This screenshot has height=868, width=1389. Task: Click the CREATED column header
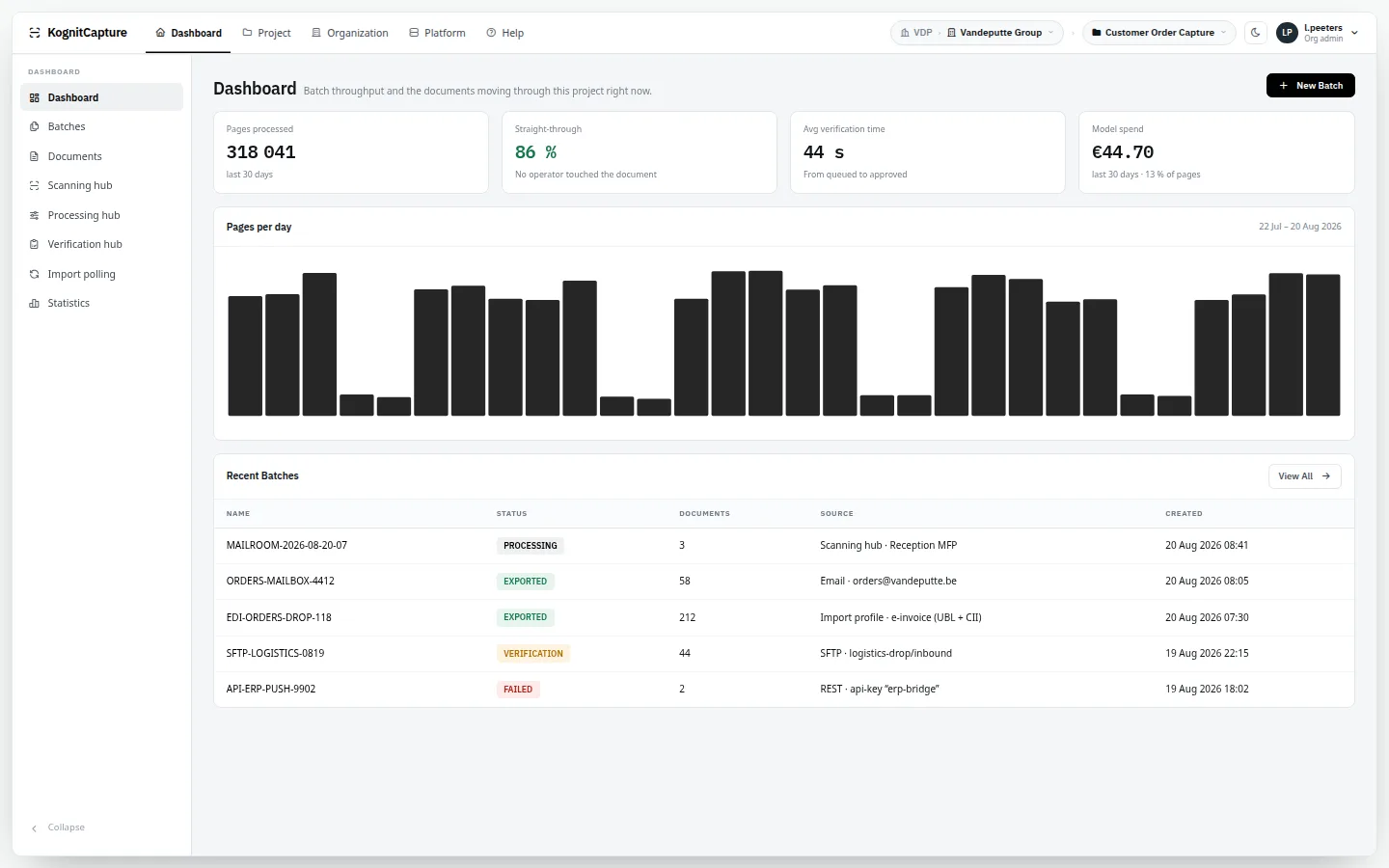1184,514
